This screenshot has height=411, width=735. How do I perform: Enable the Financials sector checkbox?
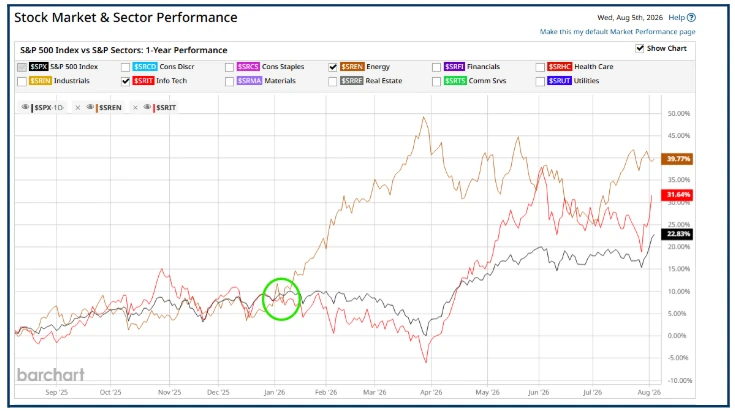436,67
